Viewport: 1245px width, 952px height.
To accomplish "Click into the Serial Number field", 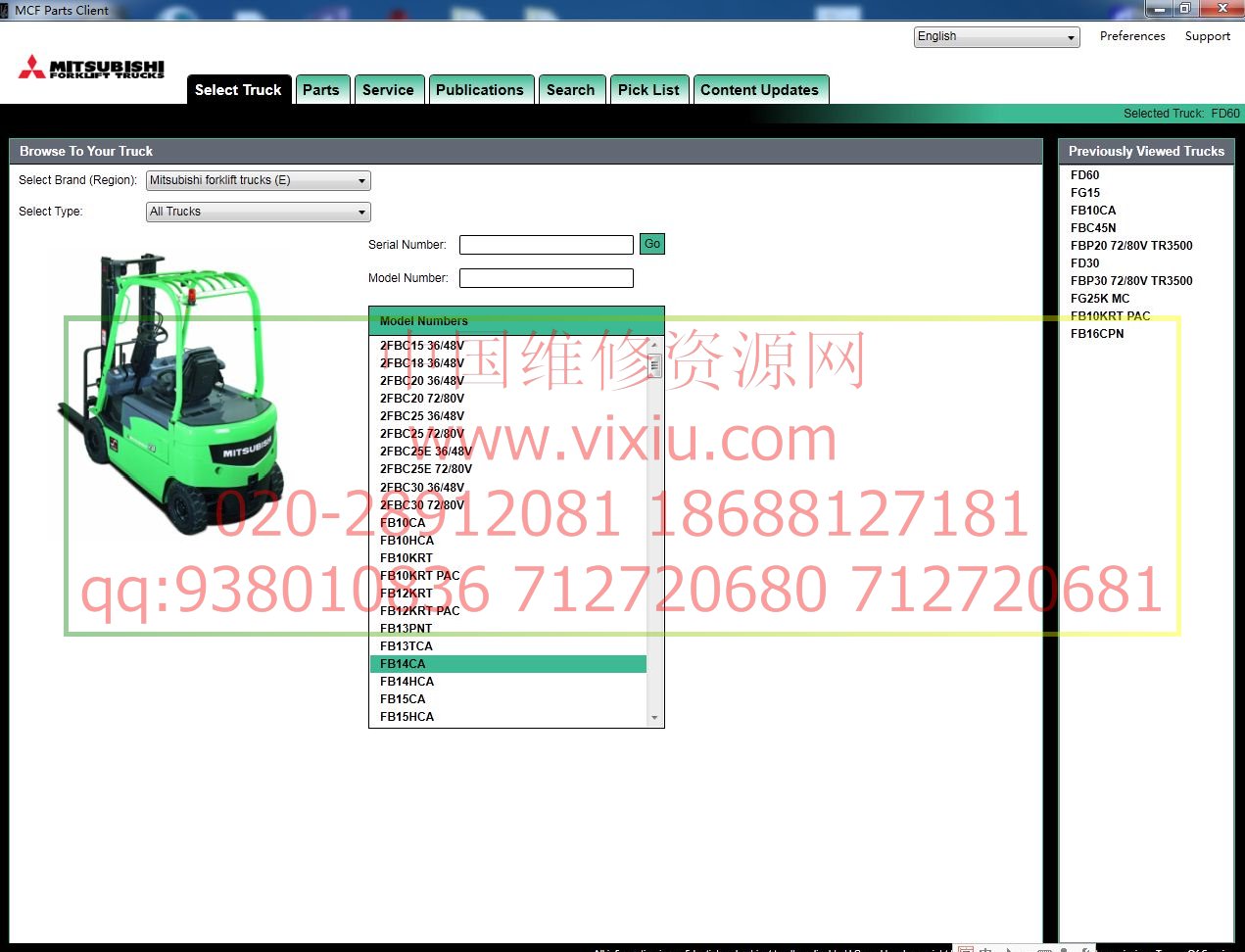I will (x=546, y=245).
